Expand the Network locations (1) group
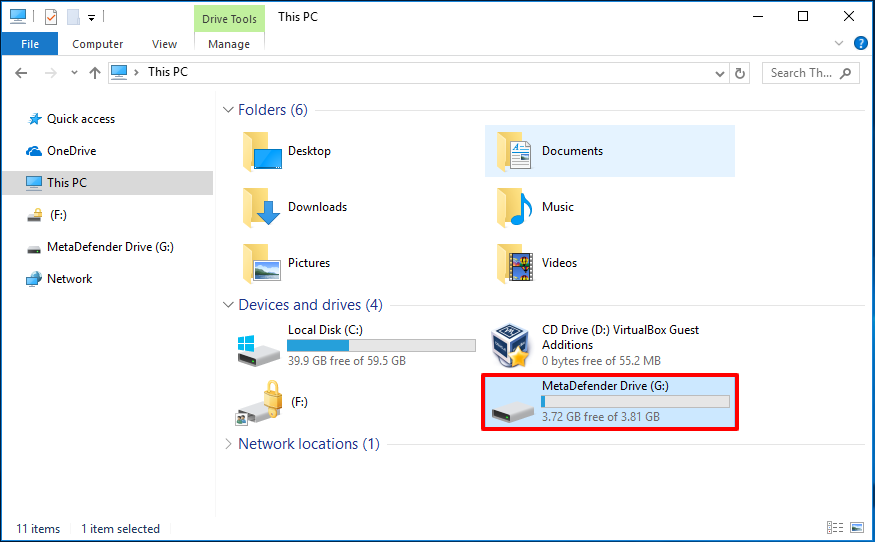Image resolution: width=875 pixels, height=542 pixels. pyautogui.click(x=228, y=444)
